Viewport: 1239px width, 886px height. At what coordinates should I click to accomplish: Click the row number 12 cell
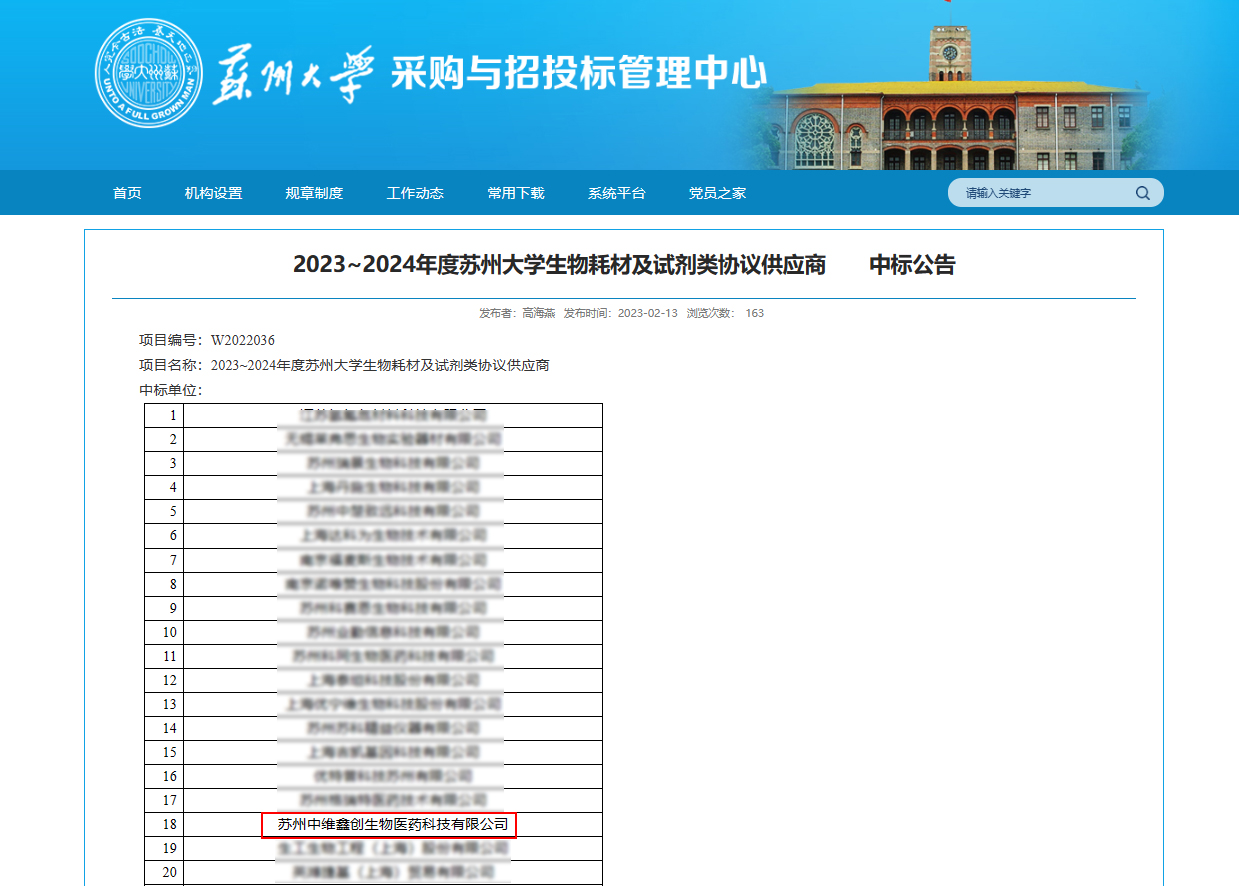[164, 680]
